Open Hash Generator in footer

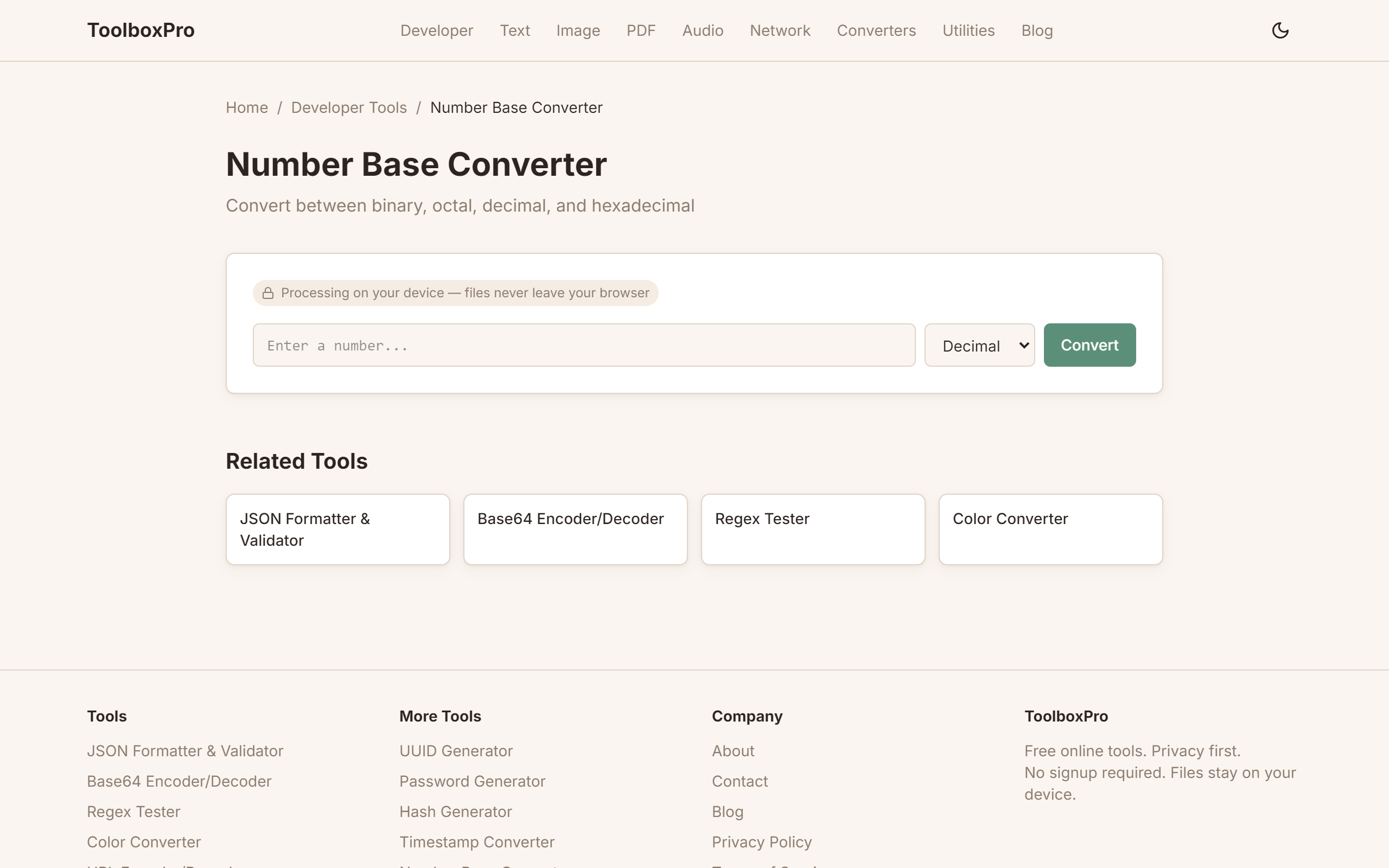coord(455,812)
